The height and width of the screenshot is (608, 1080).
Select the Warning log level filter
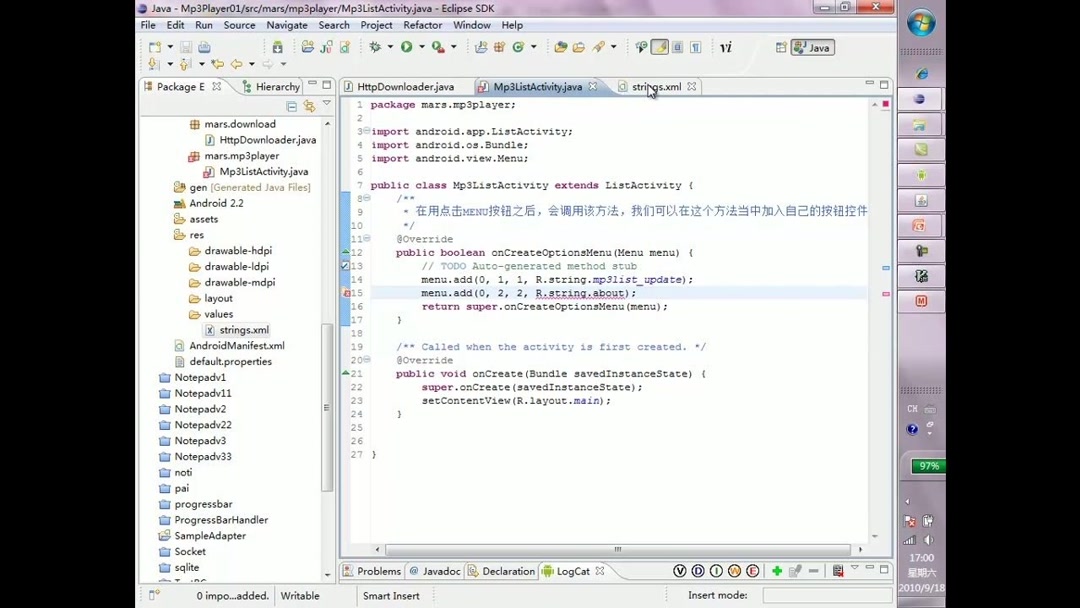pos(733,571)
